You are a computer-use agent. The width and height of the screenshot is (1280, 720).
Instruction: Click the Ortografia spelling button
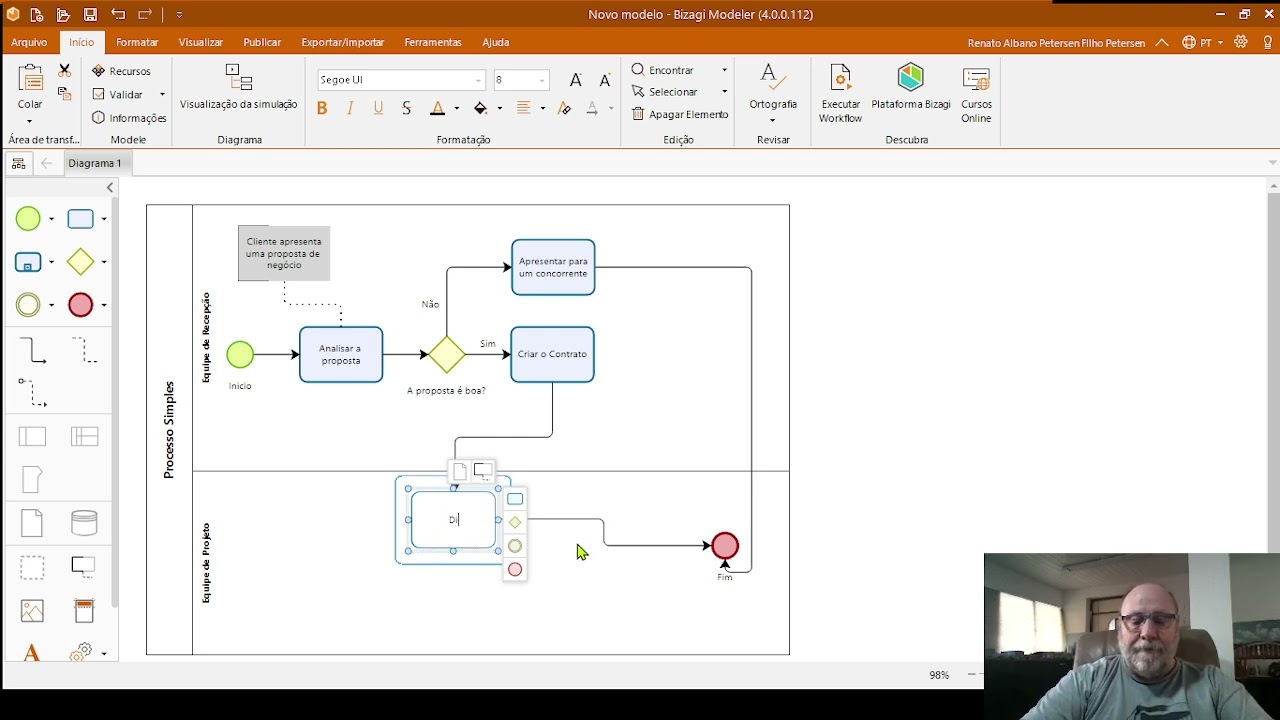[x=773, y=92]
